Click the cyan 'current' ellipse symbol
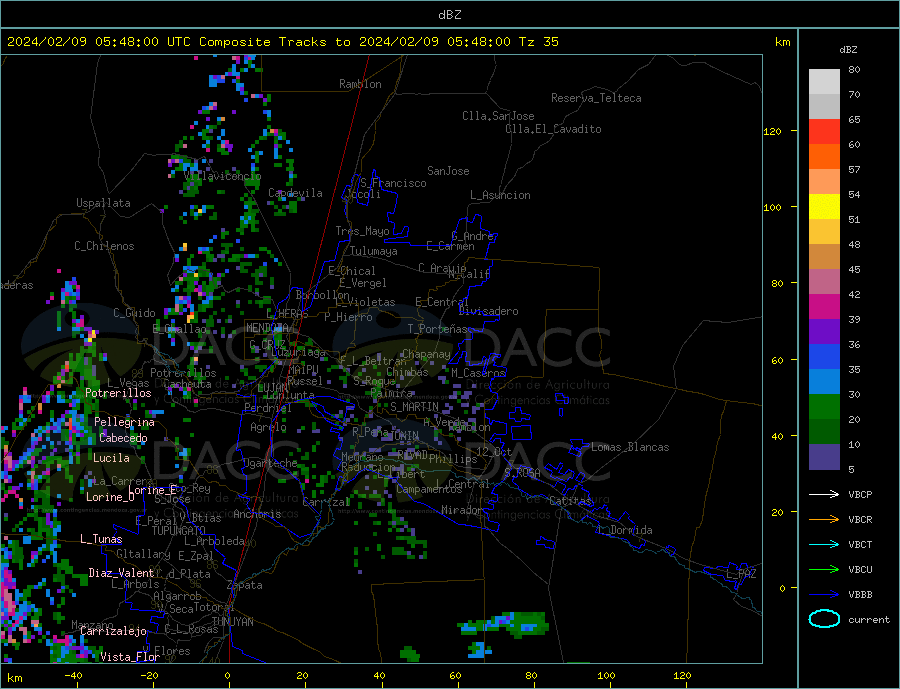 pyautogui.click(x=824, y=619)
